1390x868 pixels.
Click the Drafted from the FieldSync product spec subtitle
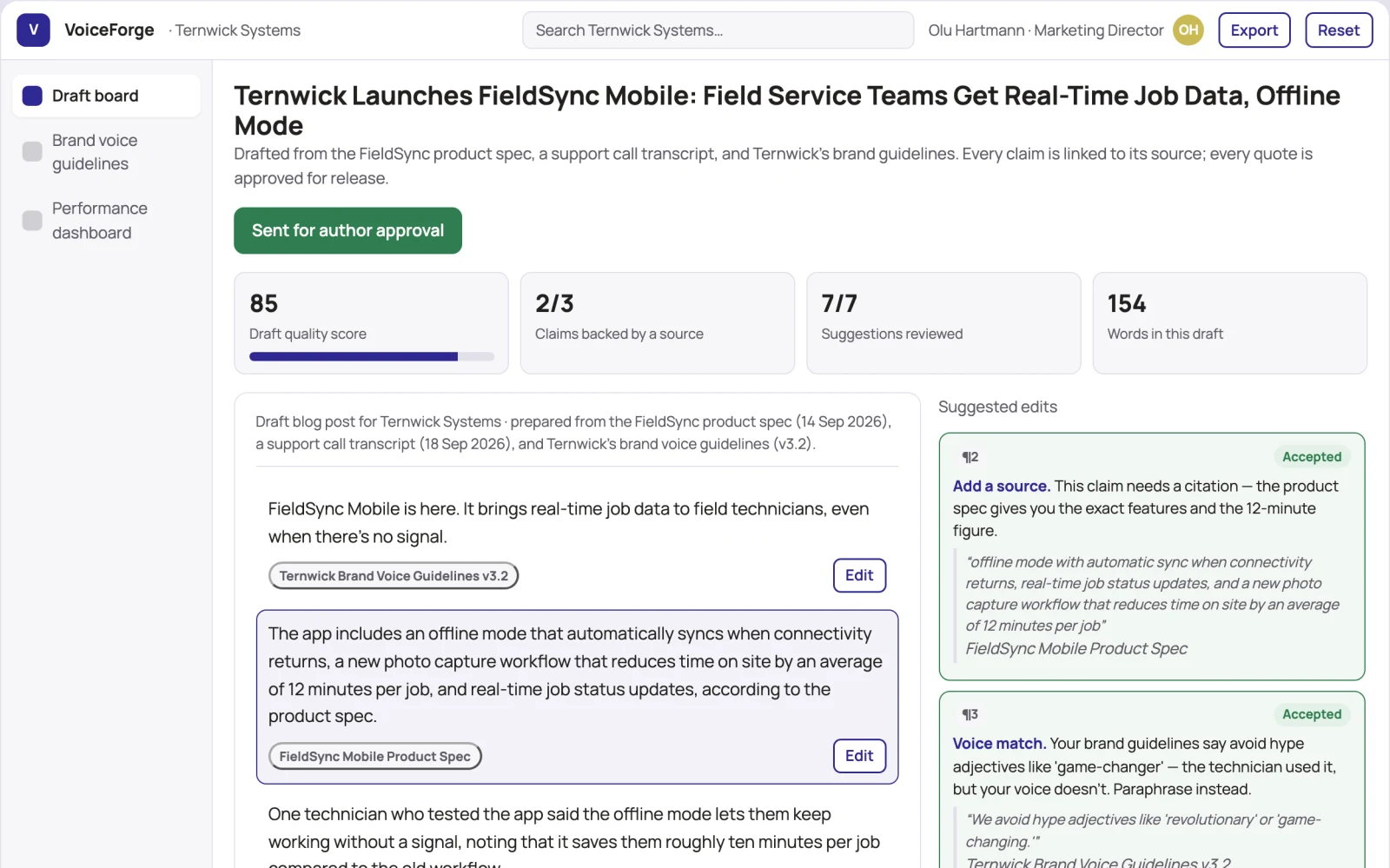coord(773,166)
